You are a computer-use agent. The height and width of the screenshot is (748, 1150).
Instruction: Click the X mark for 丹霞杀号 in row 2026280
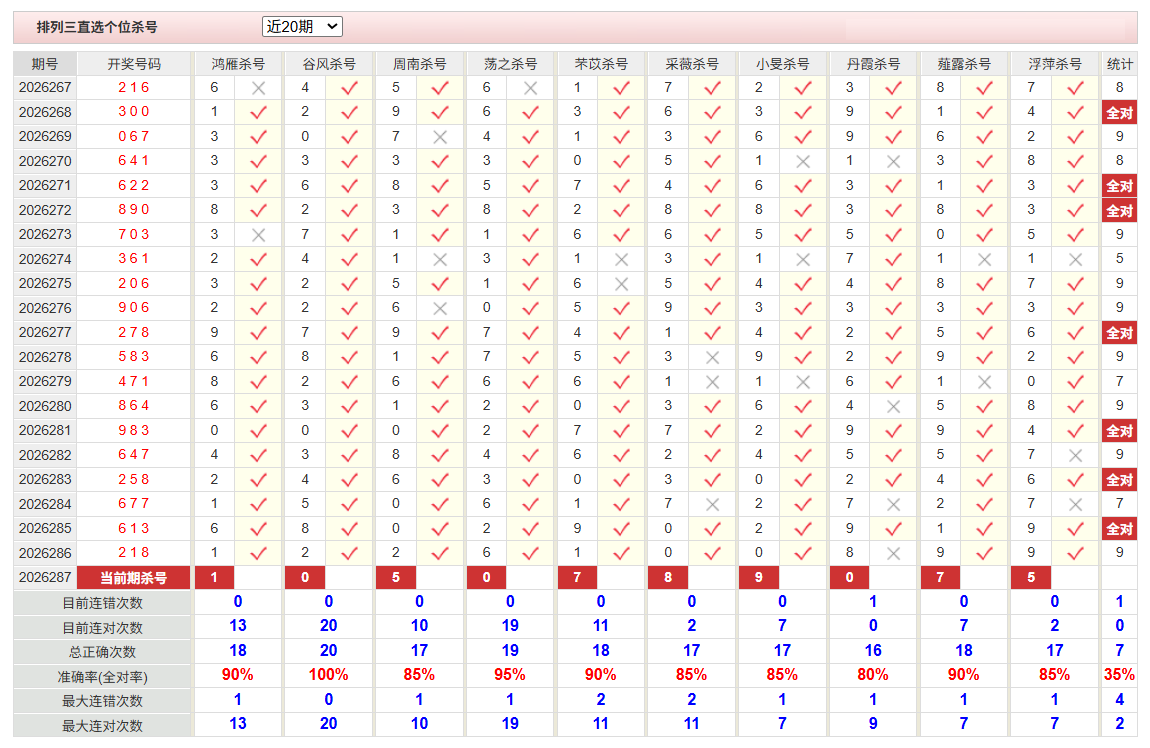click(893, 406)
